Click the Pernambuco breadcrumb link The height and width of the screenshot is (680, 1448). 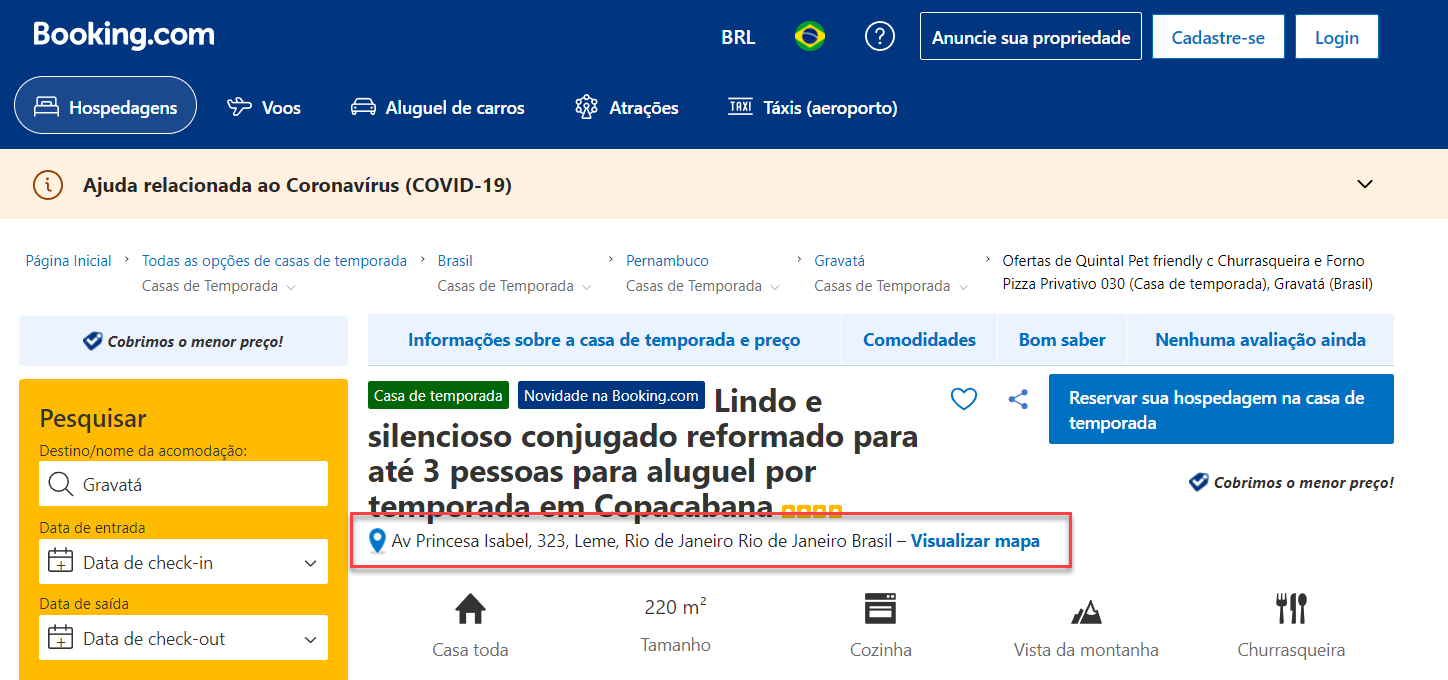pos(667,261)
